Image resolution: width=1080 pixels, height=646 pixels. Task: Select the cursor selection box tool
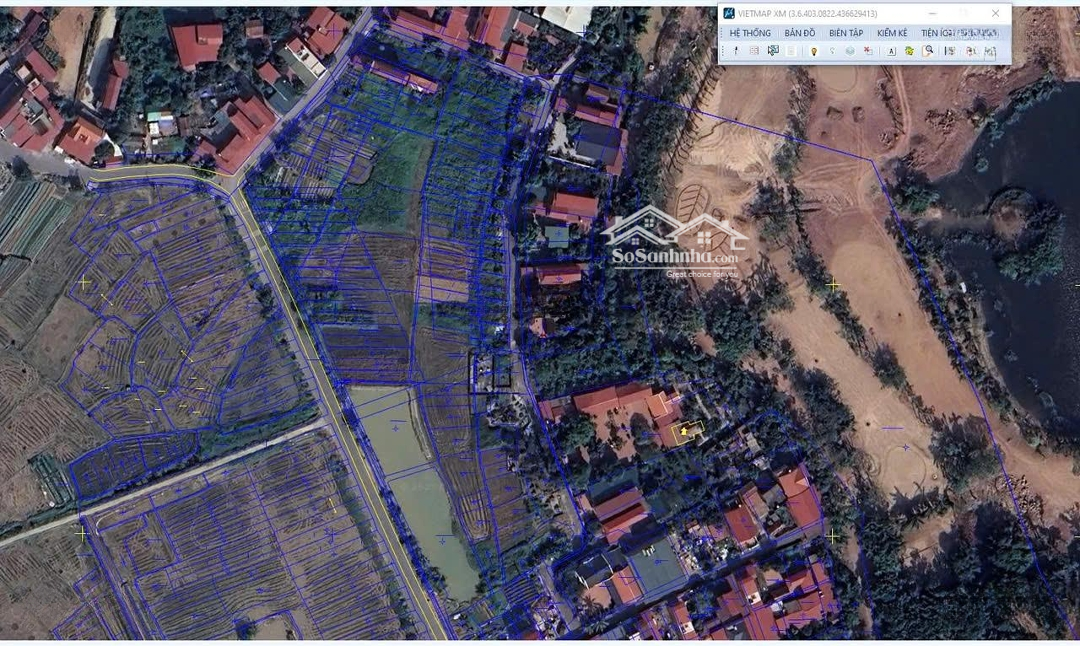tap(773, 51)
